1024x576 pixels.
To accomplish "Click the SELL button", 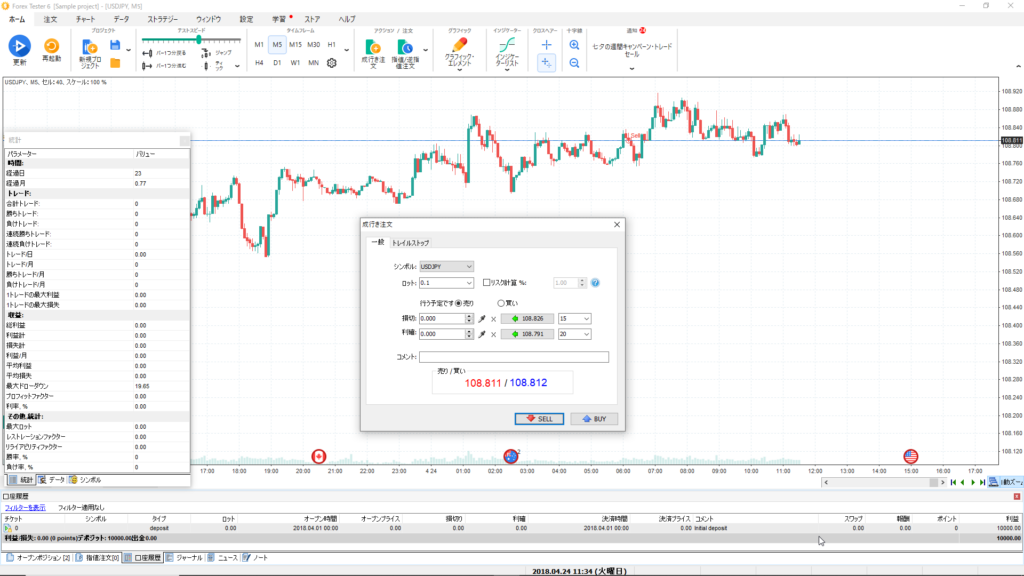I will (539, 419).
